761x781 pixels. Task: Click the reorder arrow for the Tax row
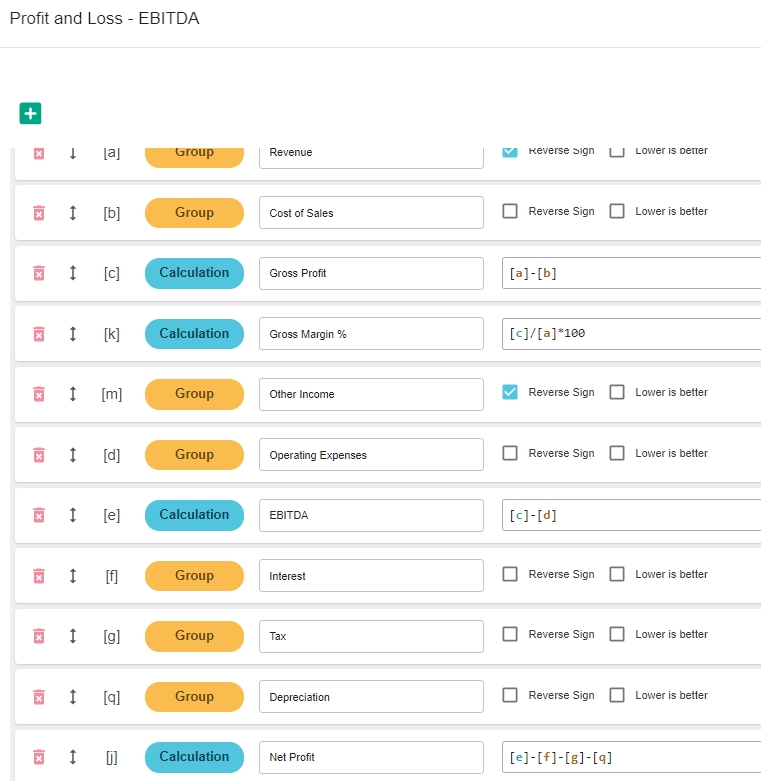73,636
